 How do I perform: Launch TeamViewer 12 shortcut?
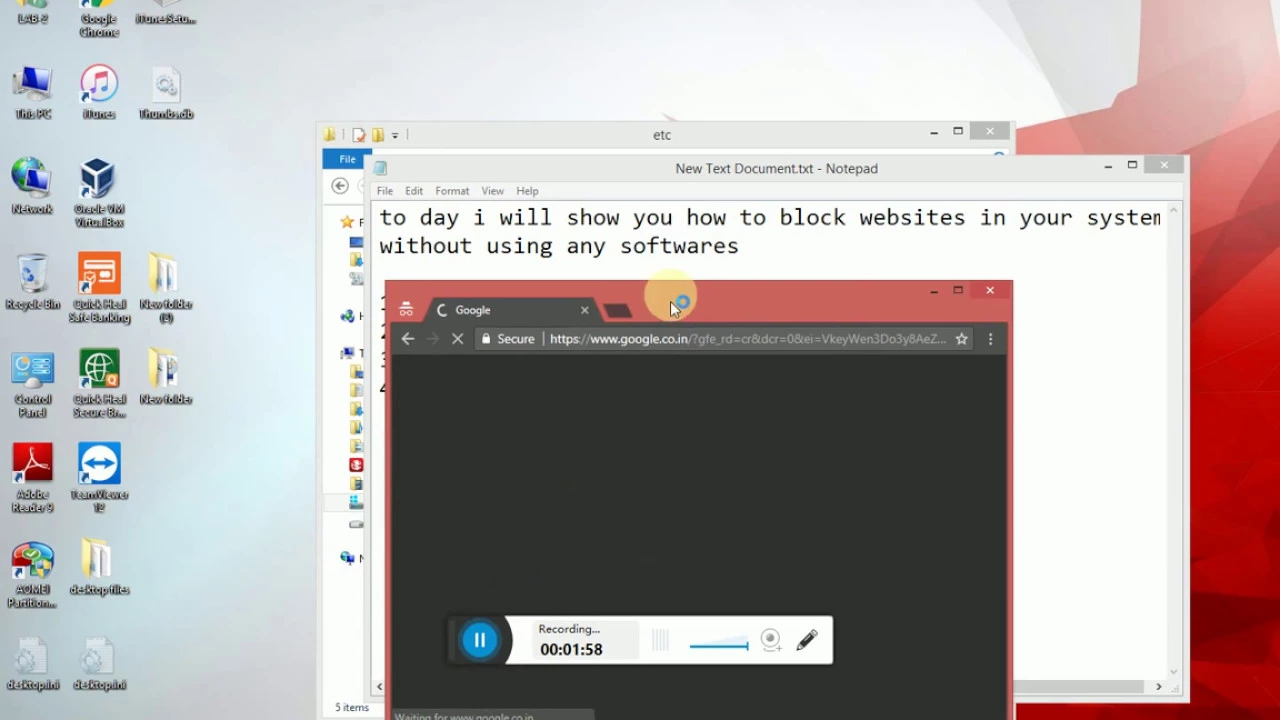pos(99,478)
